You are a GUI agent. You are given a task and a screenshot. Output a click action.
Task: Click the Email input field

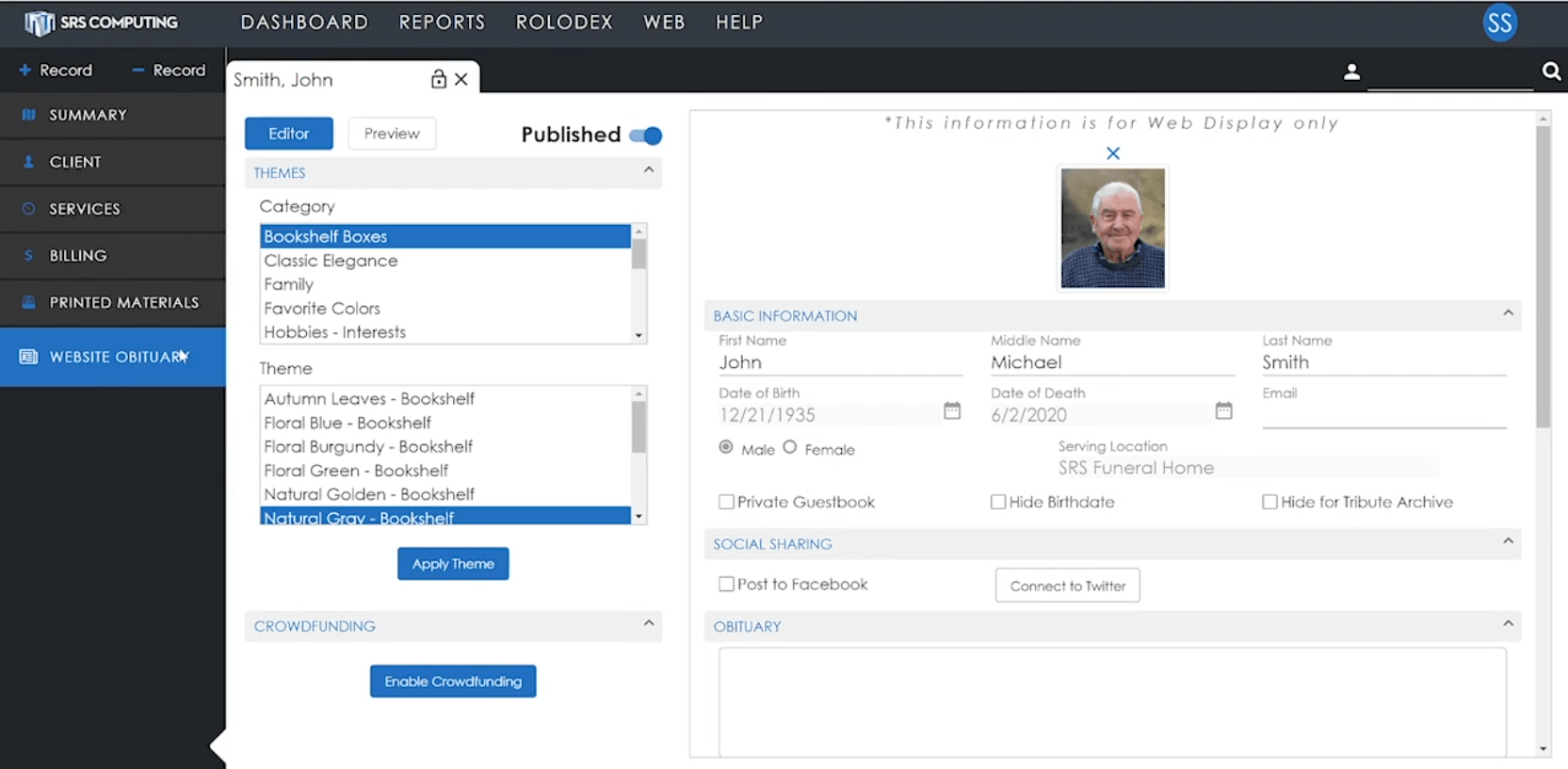pos(1384,415)
